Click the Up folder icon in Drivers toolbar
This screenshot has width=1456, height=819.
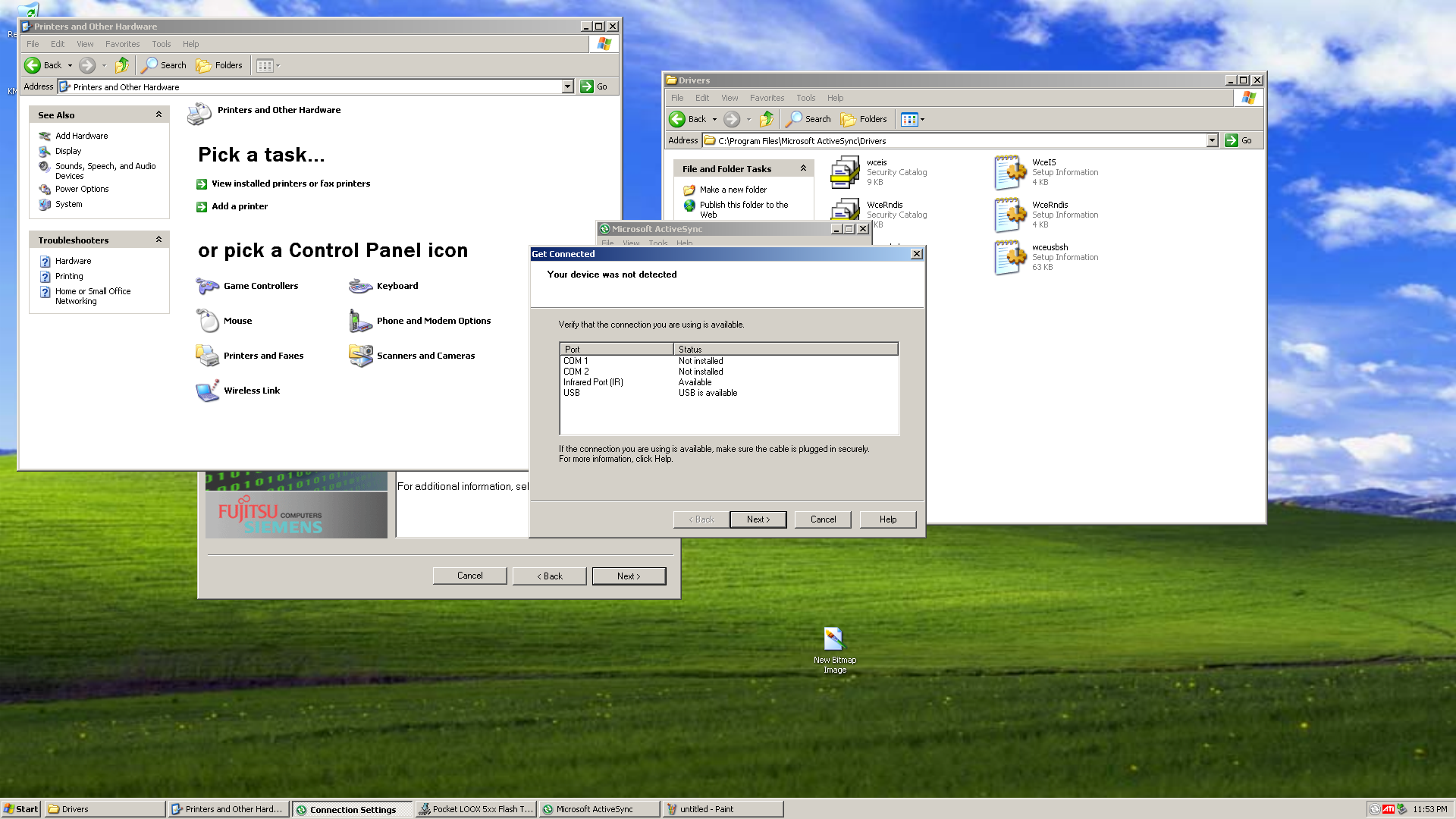(x=767, y=119)
